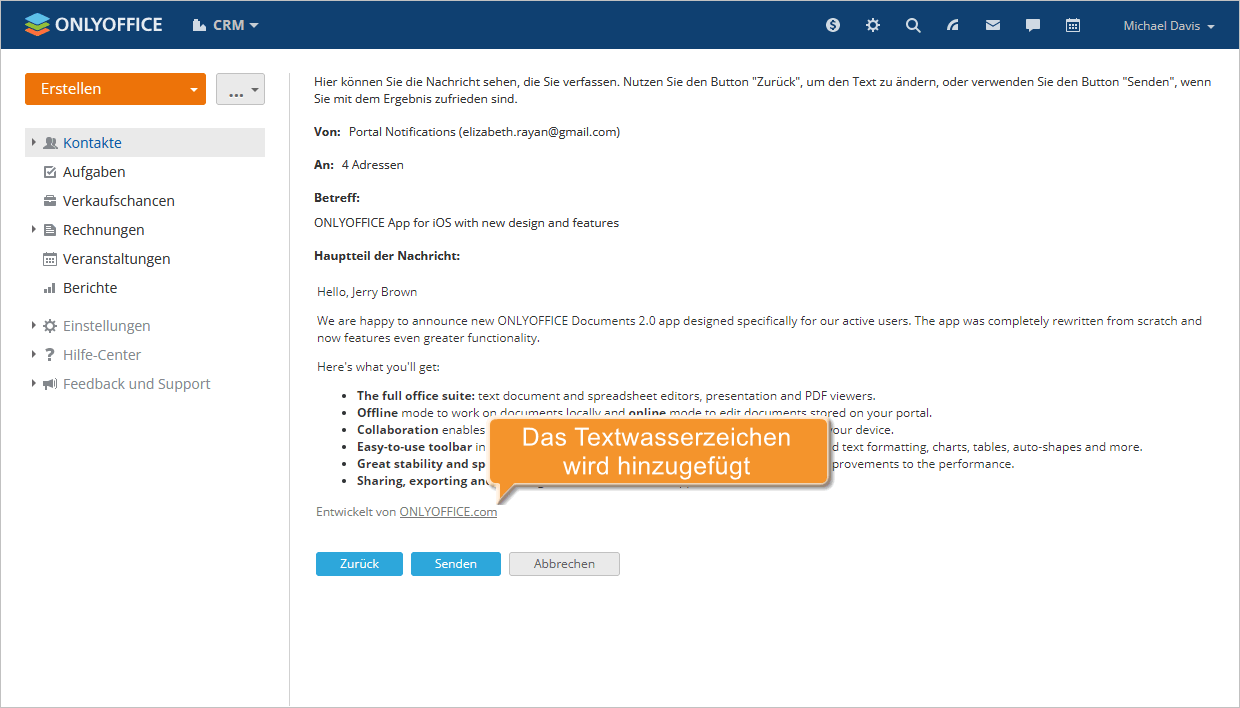Open the more actions ellipsis button
This screenshot has height=708, width=1240.
click(x=240, y=89)
